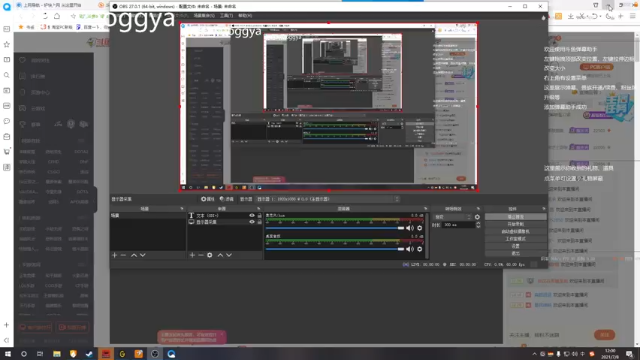
Task: Open source properties gear in Sources panel
Action: 209,255
